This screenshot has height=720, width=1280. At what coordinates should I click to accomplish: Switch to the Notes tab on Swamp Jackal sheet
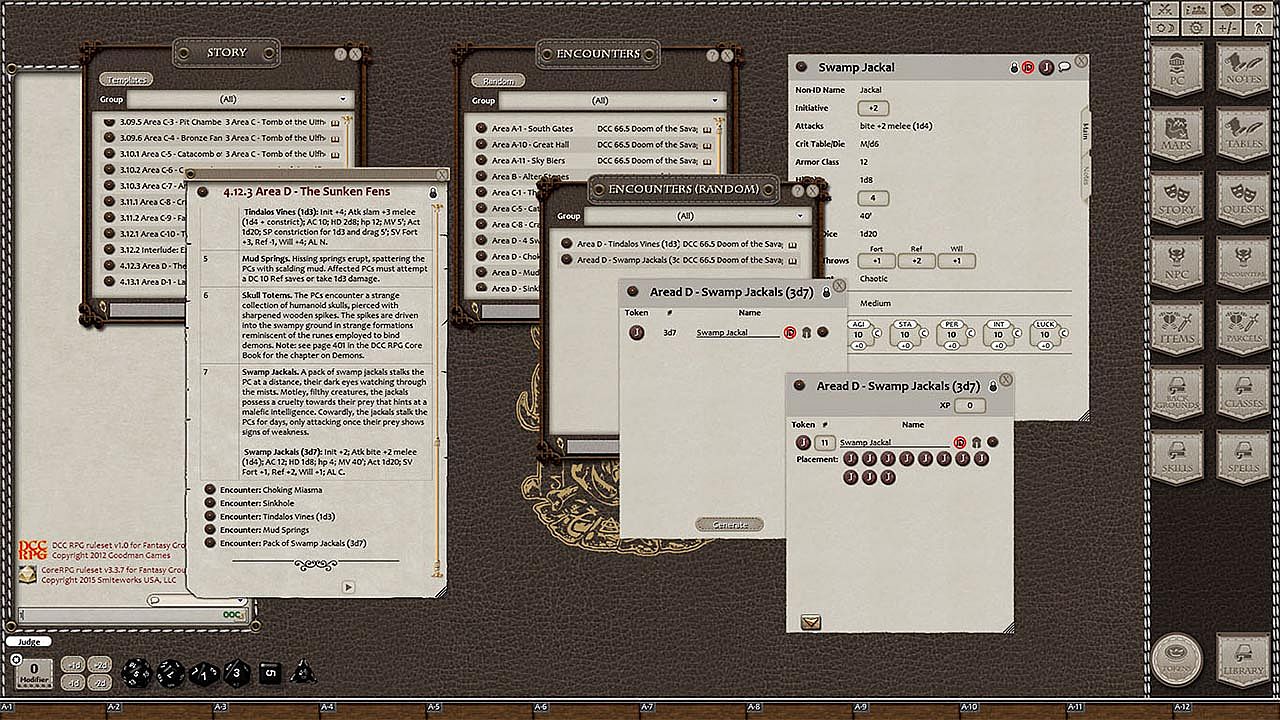1085,174
